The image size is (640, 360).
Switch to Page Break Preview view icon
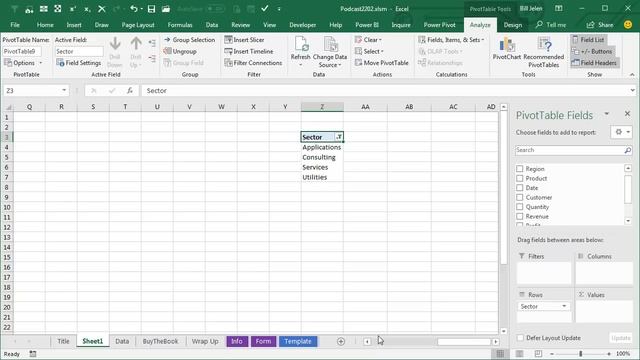[x=538, y=353]
